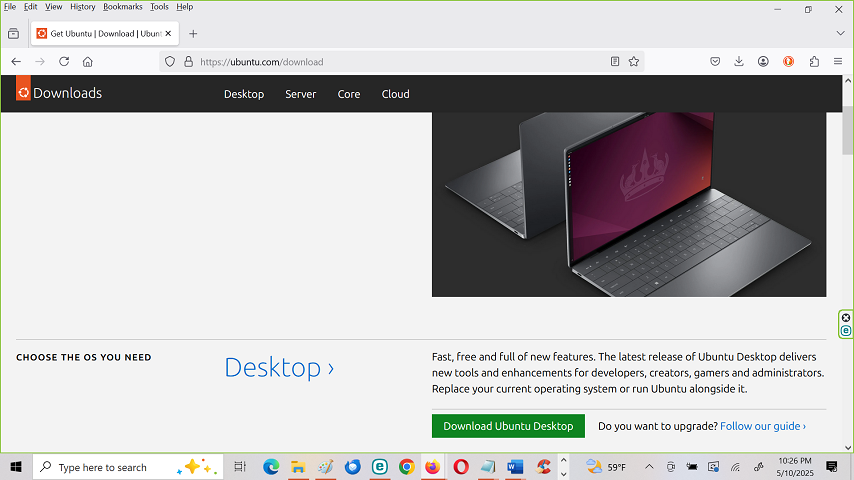Open the Bookmarks menu
Image resolution: width=854 pixels, height=480 pixels.
(122, 7)
